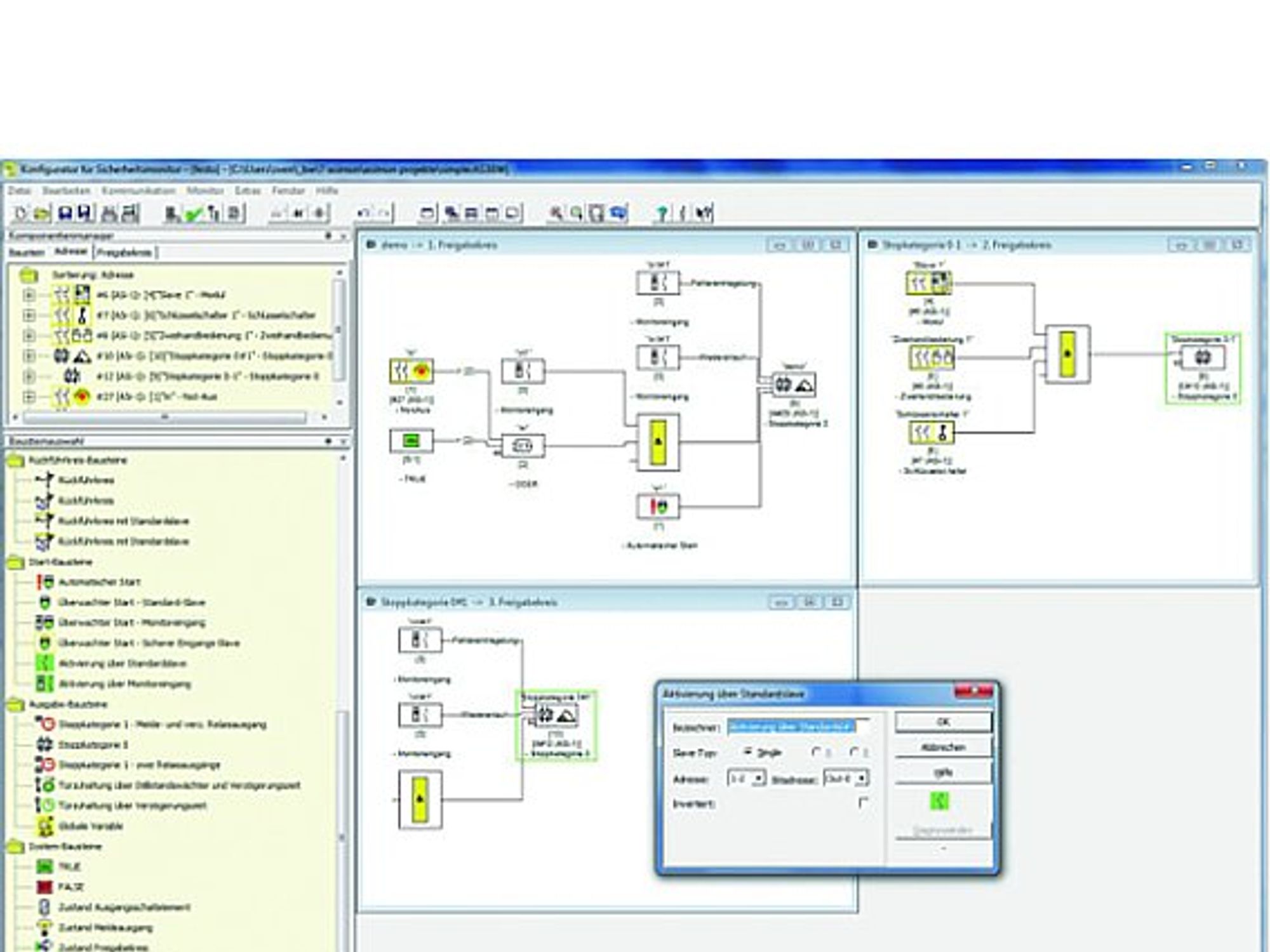The image size is (1270, 952).
Task: Collapse the System-Bausteine folder
Action: 15,846
